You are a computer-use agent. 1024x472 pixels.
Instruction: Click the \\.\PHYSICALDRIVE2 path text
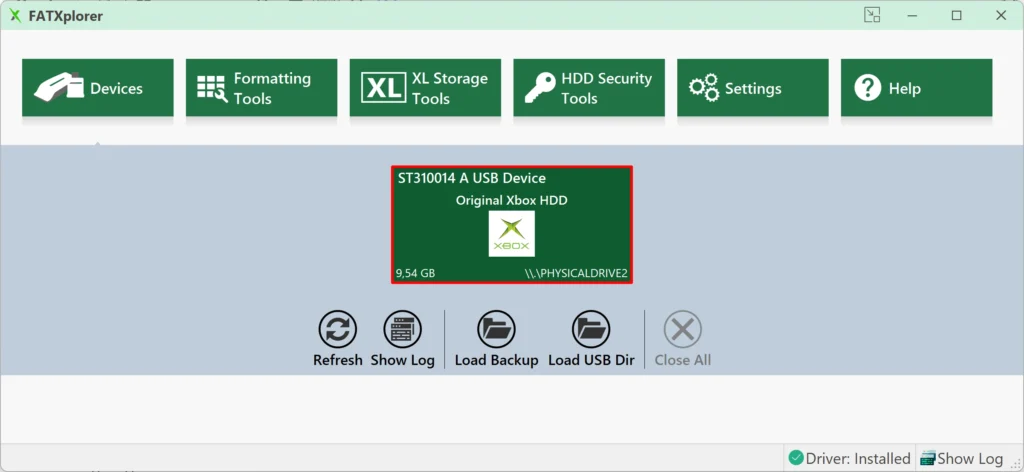click(x=576, y=274)
